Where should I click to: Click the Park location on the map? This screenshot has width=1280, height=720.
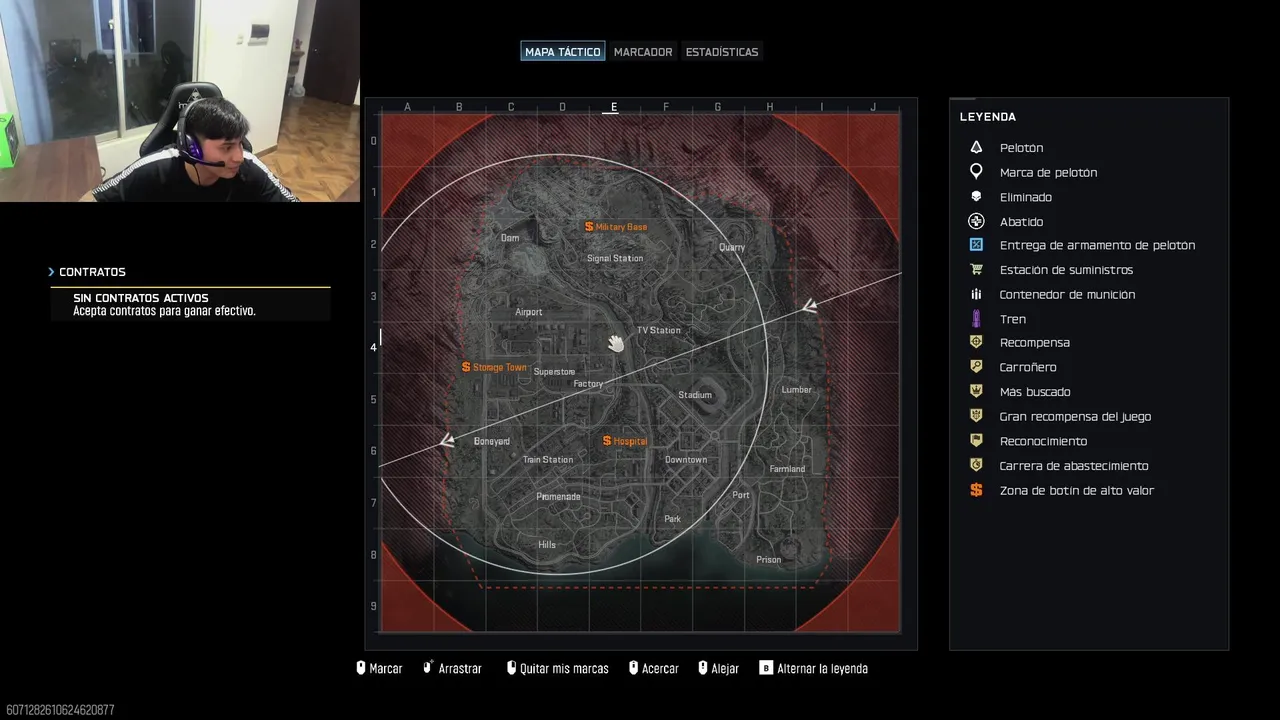[673, 519]
